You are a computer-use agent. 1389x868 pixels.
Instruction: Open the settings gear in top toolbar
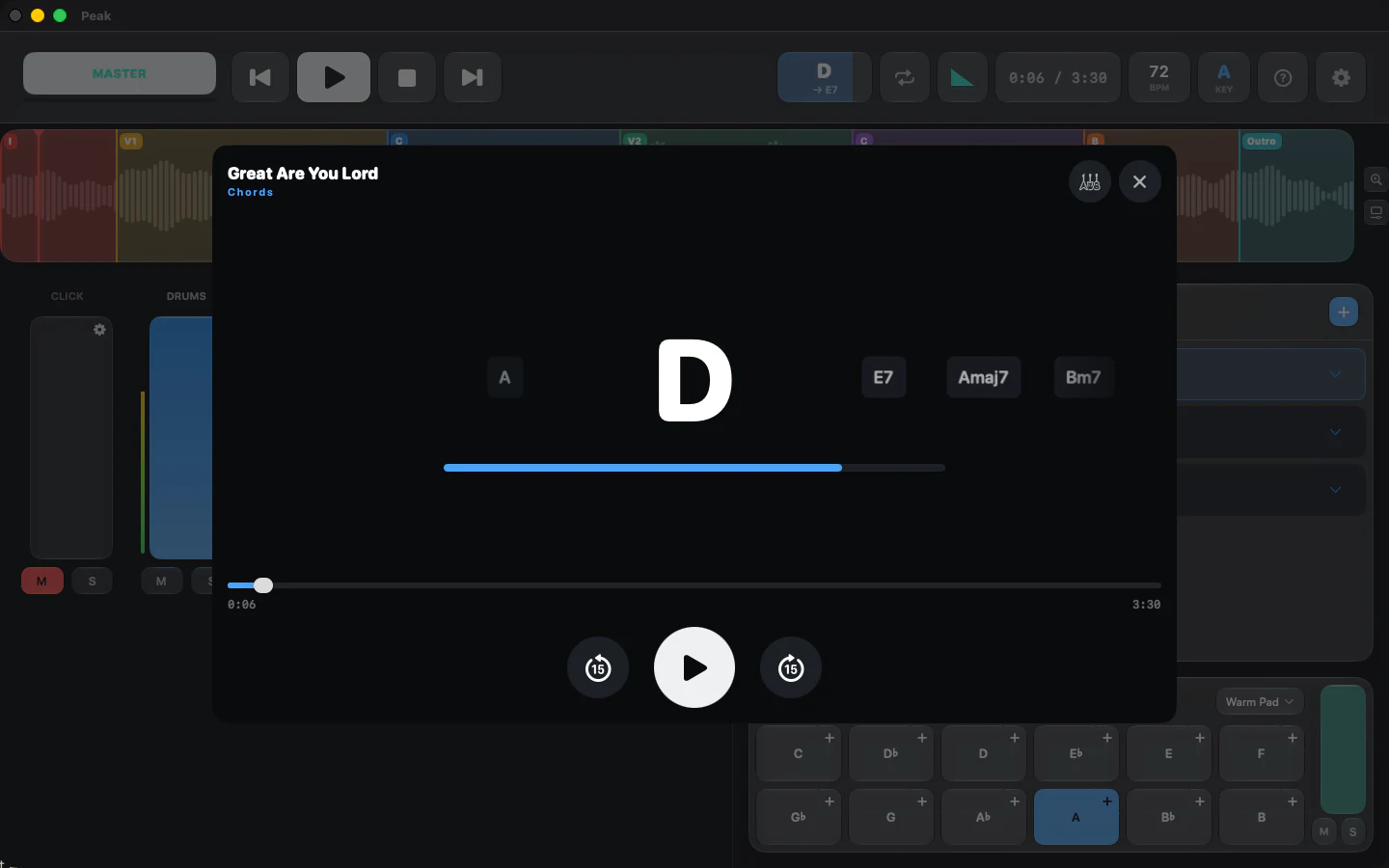coord(1341,77)
